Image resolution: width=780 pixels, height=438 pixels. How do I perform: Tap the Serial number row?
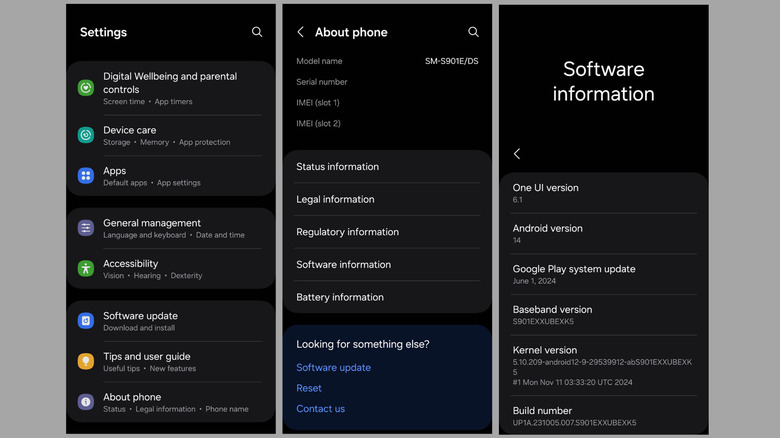coord(387,82)
